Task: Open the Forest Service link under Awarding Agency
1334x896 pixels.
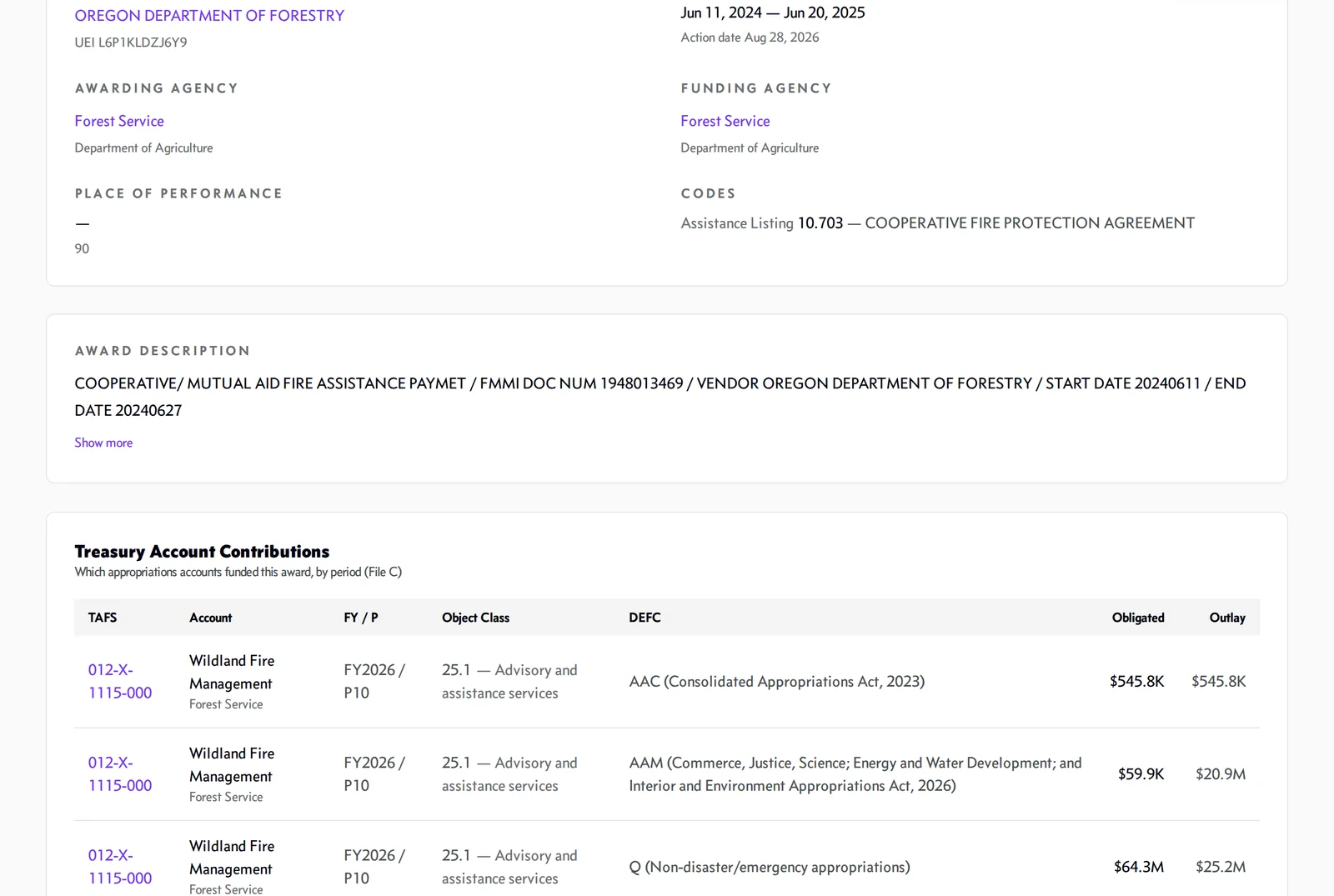Action: click(x=119, y=121)
